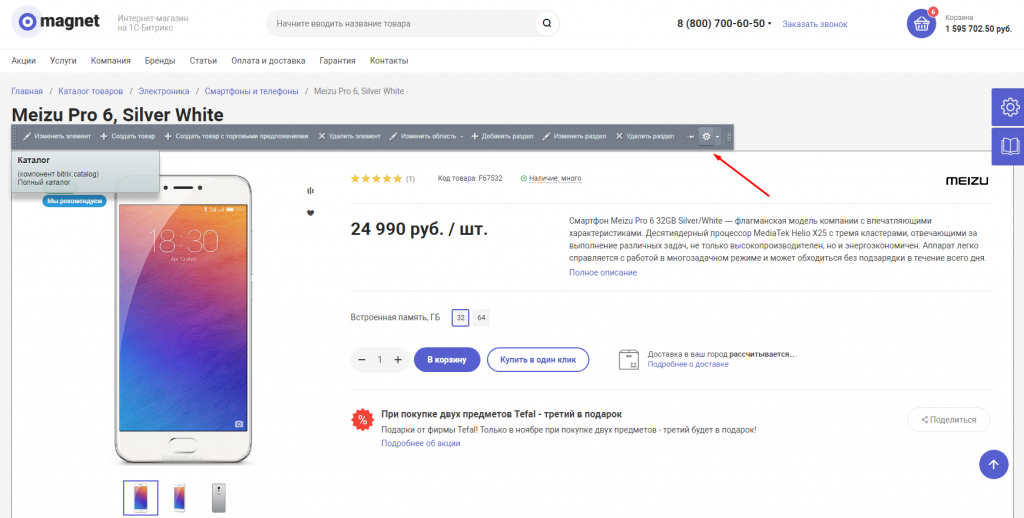Click the quantity value field

click(x=379, y=360)
